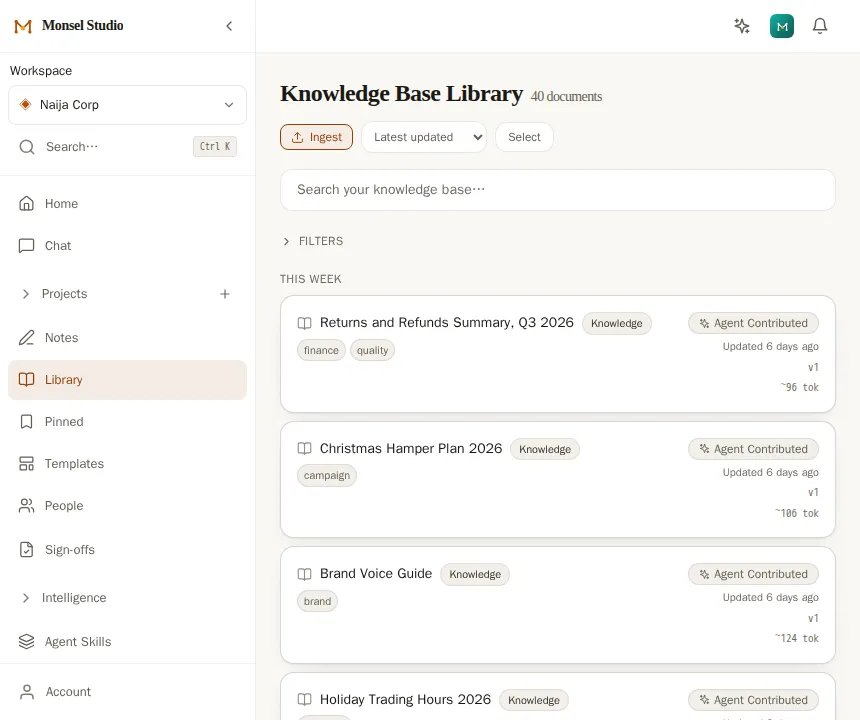Screen dimensions: 860x720
Task: Click the Home house icon
Action: pyautogui.click(x=26, y=203)
